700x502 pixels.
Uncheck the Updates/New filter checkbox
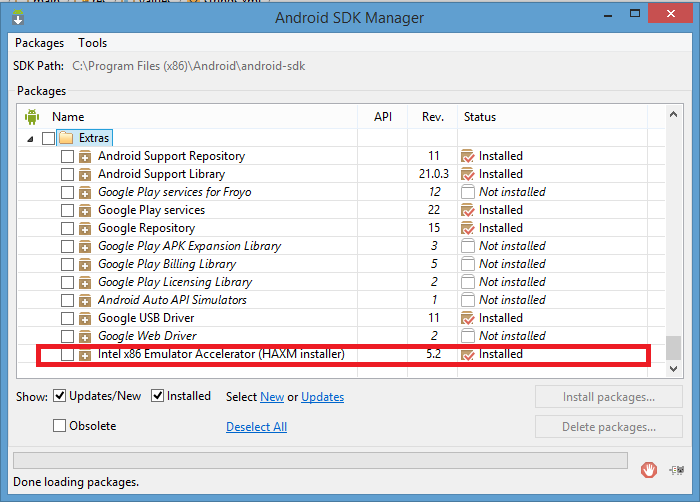pos(59,396)
